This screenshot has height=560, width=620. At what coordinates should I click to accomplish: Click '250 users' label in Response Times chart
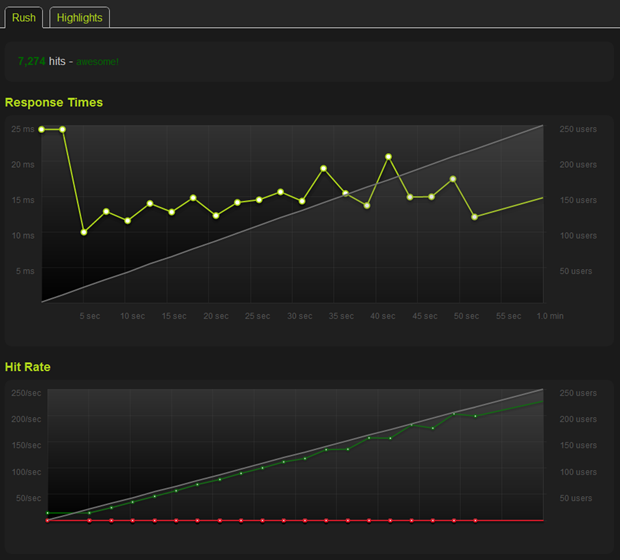tap(578, 129)
